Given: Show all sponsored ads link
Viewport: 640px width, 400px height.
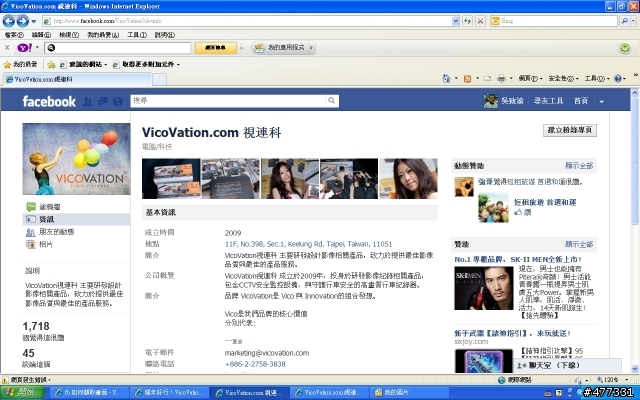Looking at the screenshot, I should pyautogui.click(x=579, y=244).
